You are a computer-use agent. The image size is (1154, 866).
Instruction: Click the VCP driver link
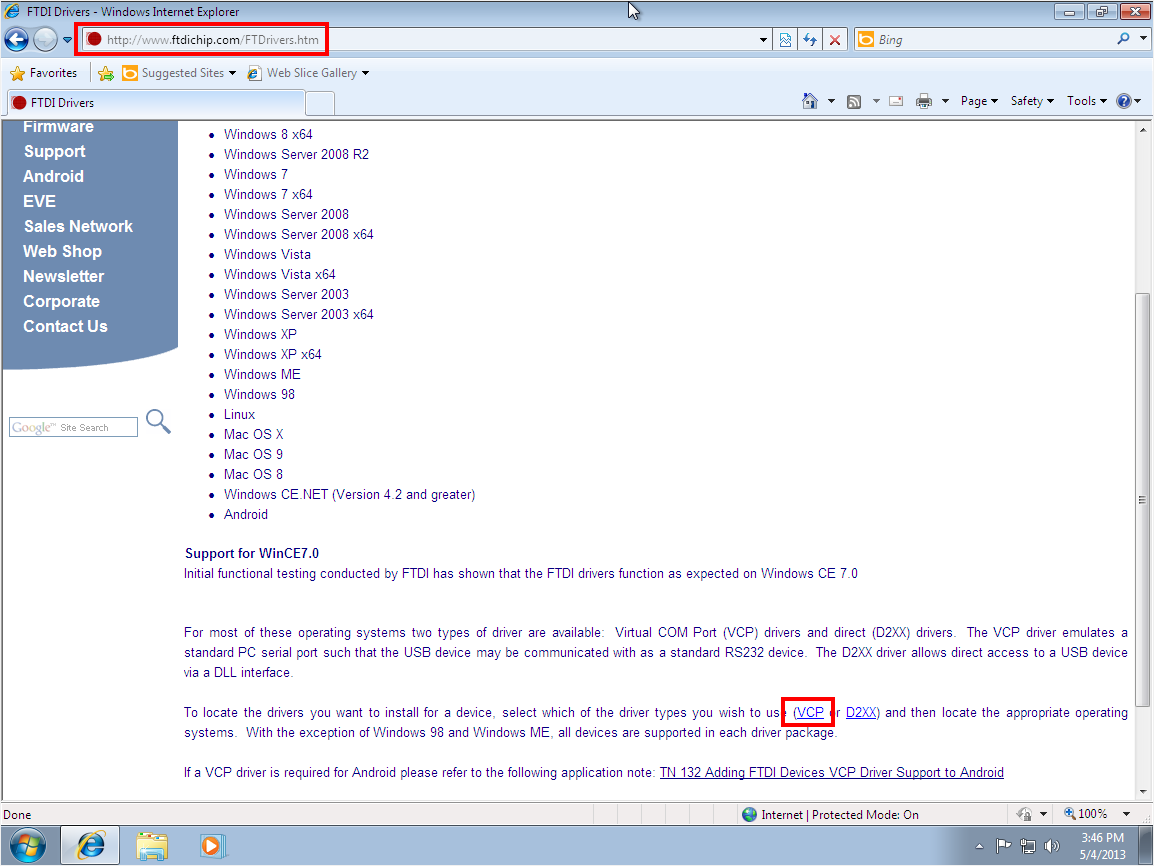click(x=809, y=712)
